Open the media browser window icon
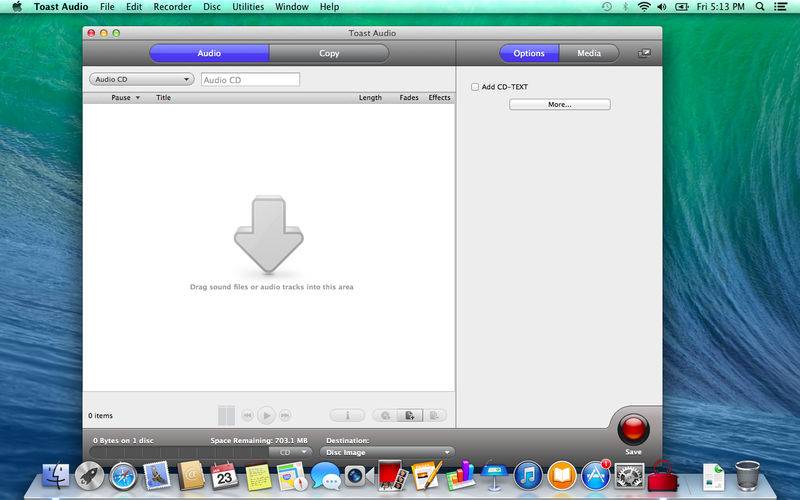 coord(644,53)
